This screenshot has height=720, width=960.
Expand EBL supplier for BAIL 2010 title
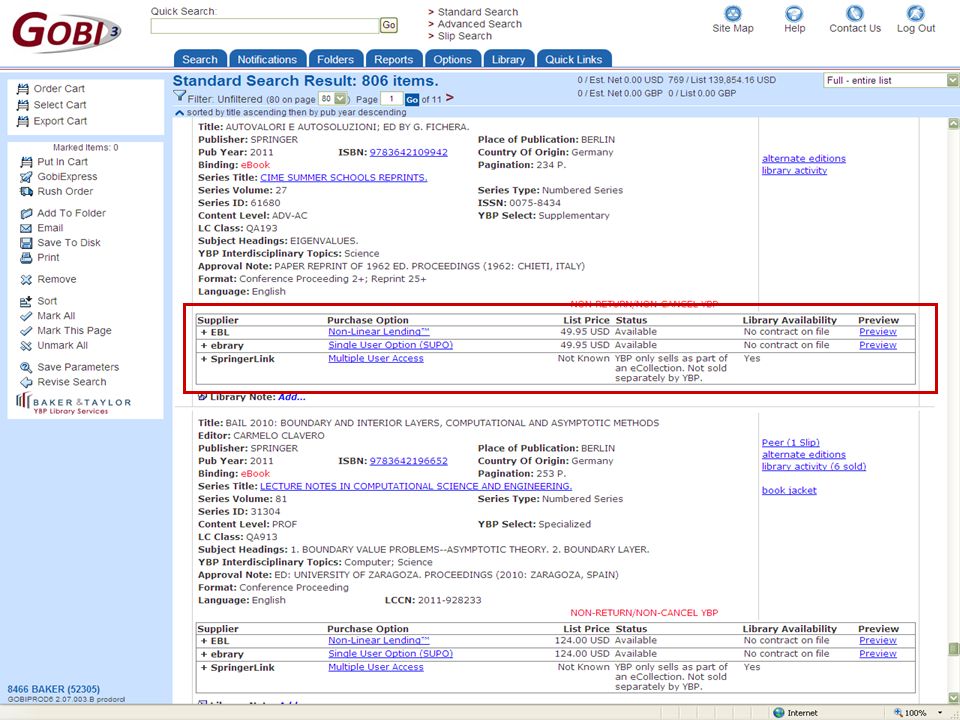point(204,641)
